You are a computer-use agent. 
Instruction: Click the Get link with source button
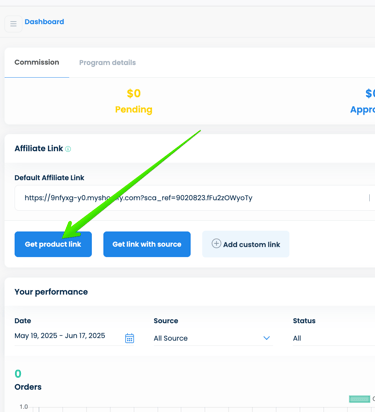[x=147, y=244]
